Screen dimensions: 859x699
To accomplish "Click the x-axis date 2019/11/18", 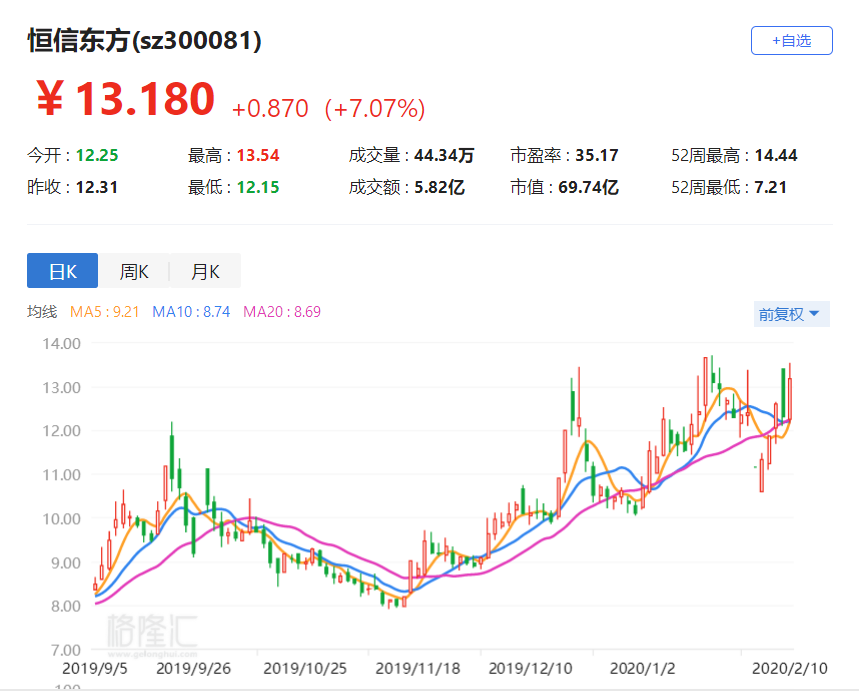I will point(418,668).
